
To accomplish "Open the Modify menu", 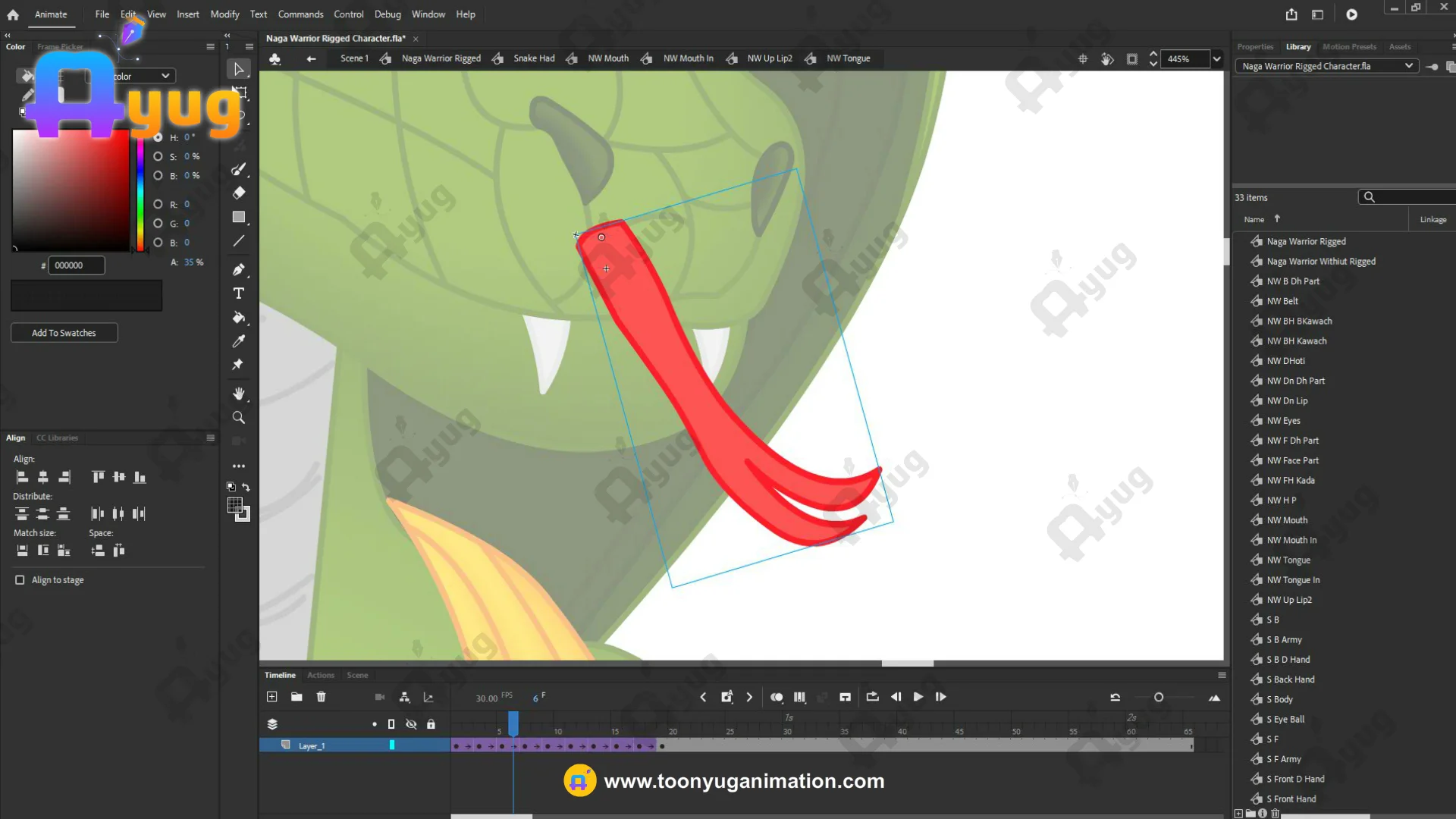I will point(224,14).
